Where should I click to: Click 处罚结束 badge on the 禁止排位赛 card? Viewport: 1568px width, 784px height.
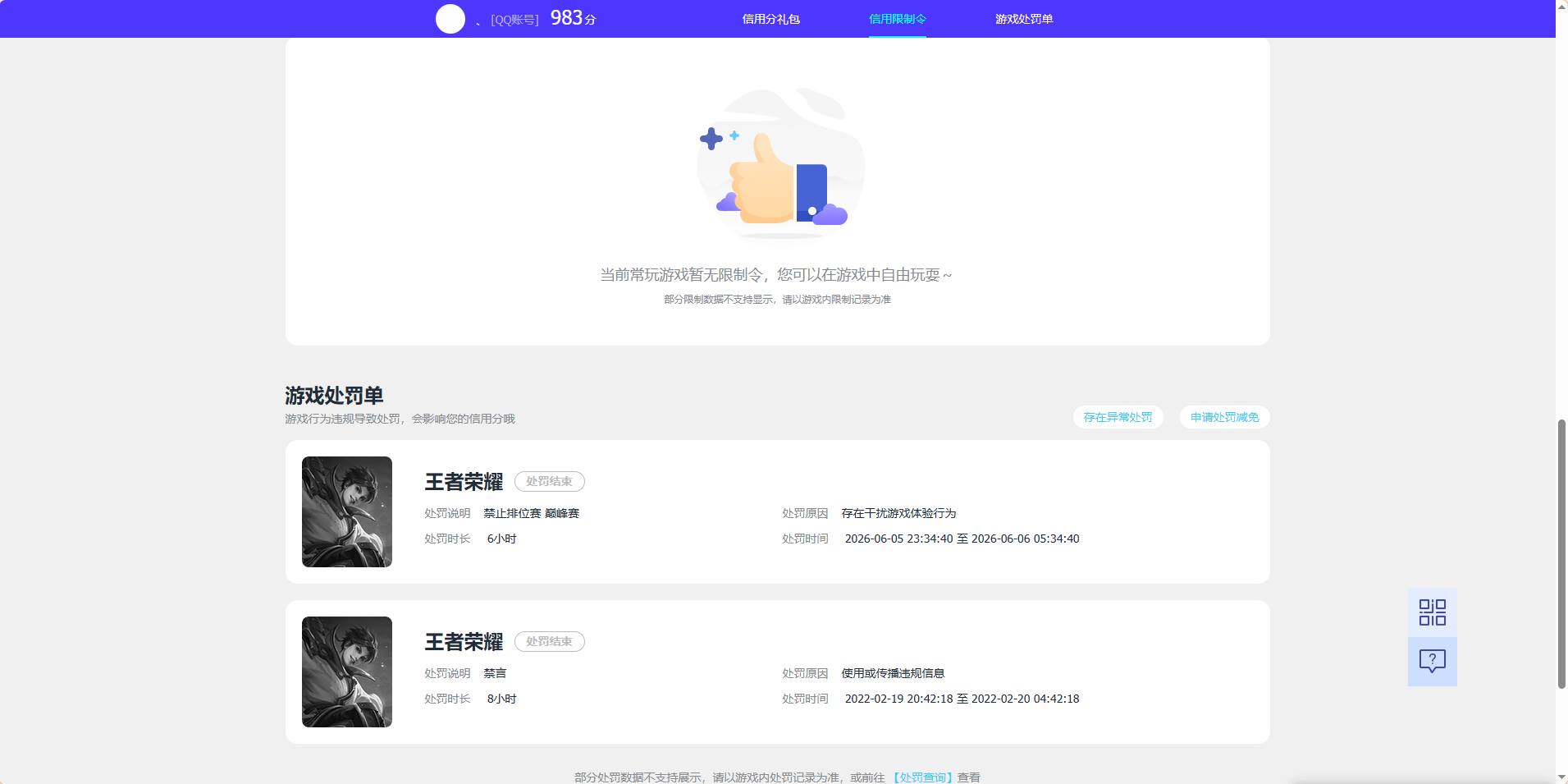click(549, 481)
